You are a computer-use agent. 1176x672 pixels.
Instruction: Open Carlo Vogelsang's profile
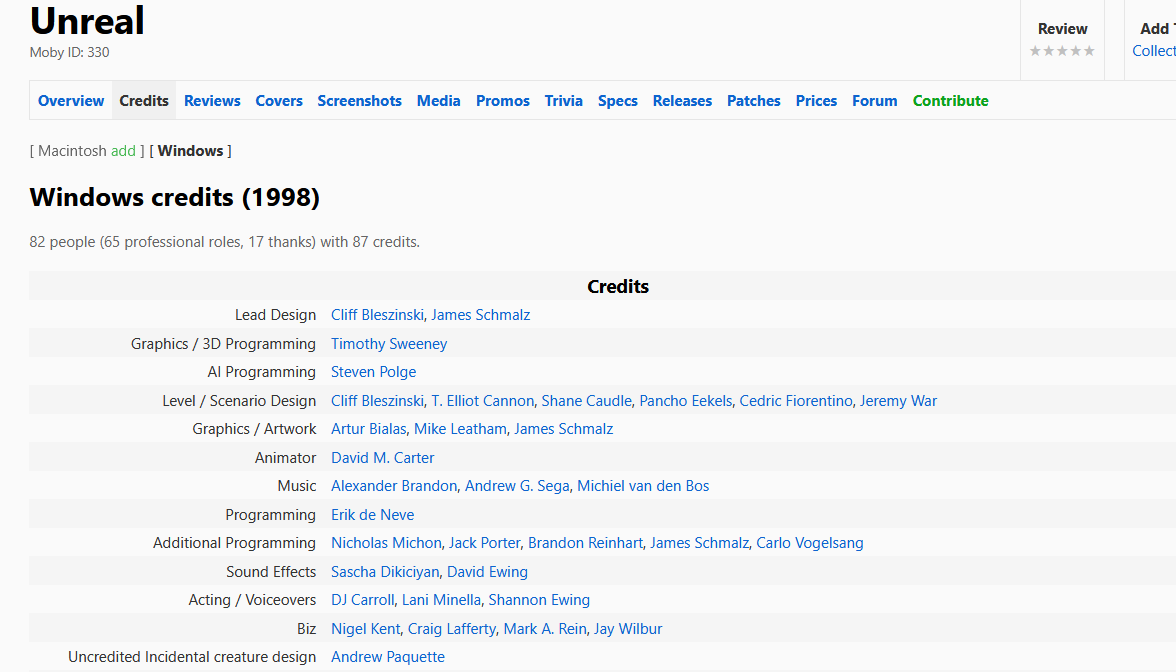[810, 543]
